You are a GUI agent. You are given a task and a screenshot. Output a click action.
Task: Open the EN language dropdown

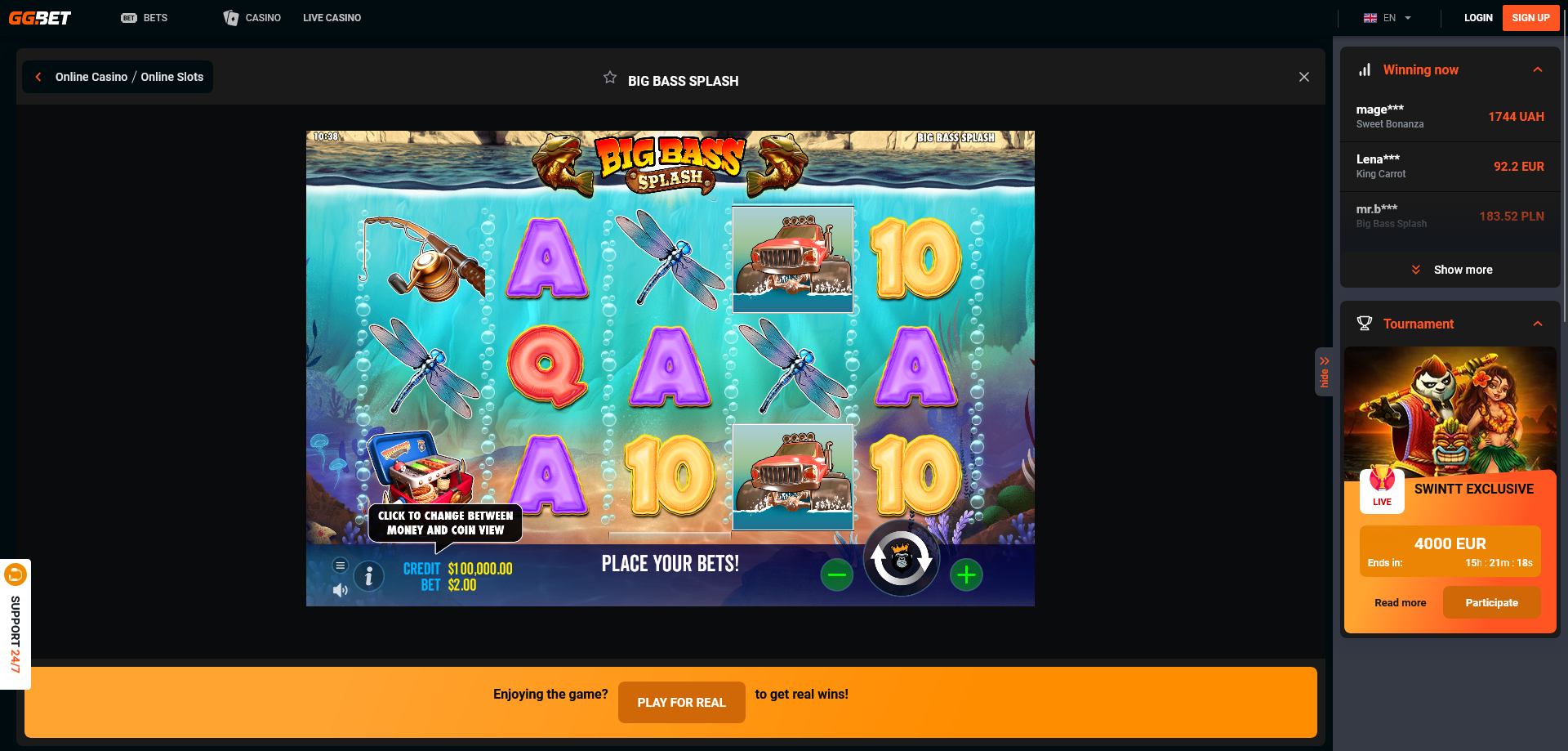pyautogui.click(x=1388, y=18)
